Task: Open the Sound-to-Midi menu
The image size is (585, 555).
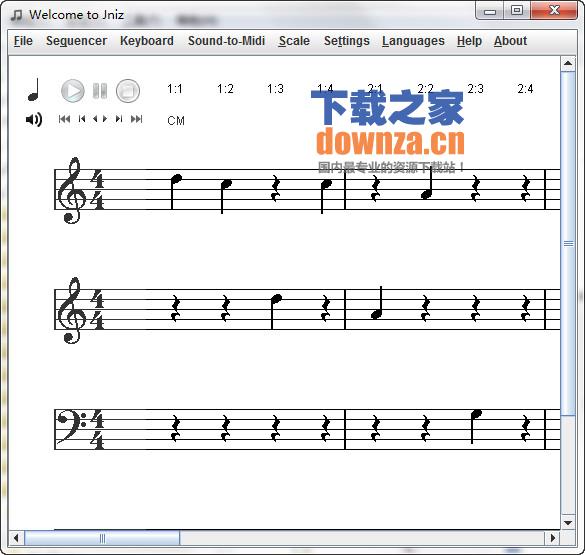Action: [226, 41]
